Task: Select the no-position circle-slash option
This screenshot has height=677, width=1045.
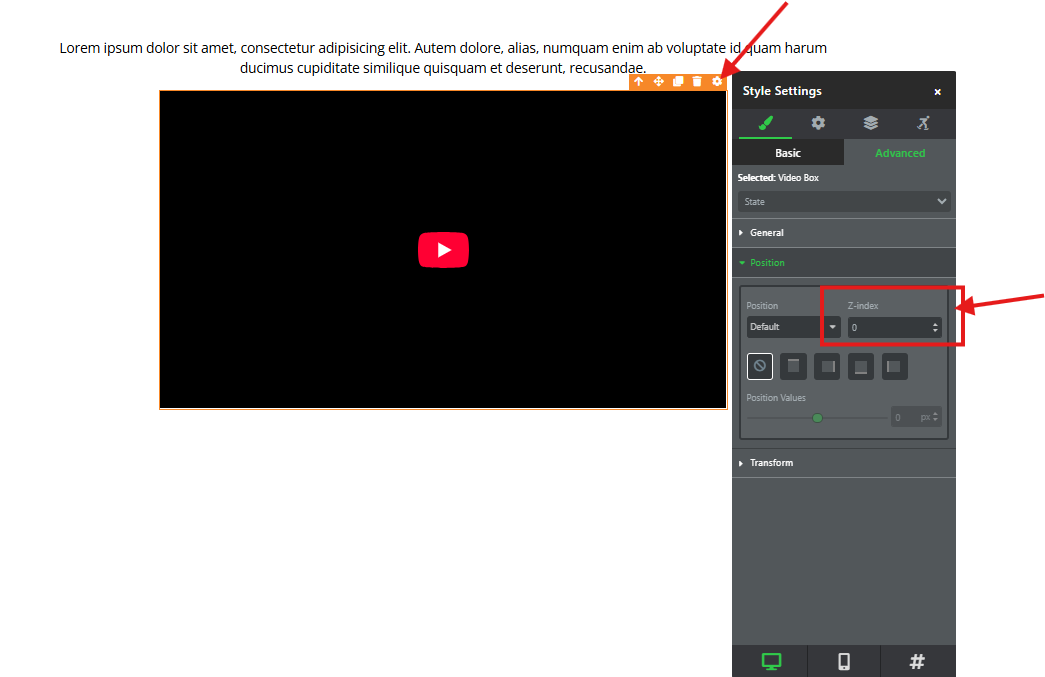Action: (x=760, y=366)
